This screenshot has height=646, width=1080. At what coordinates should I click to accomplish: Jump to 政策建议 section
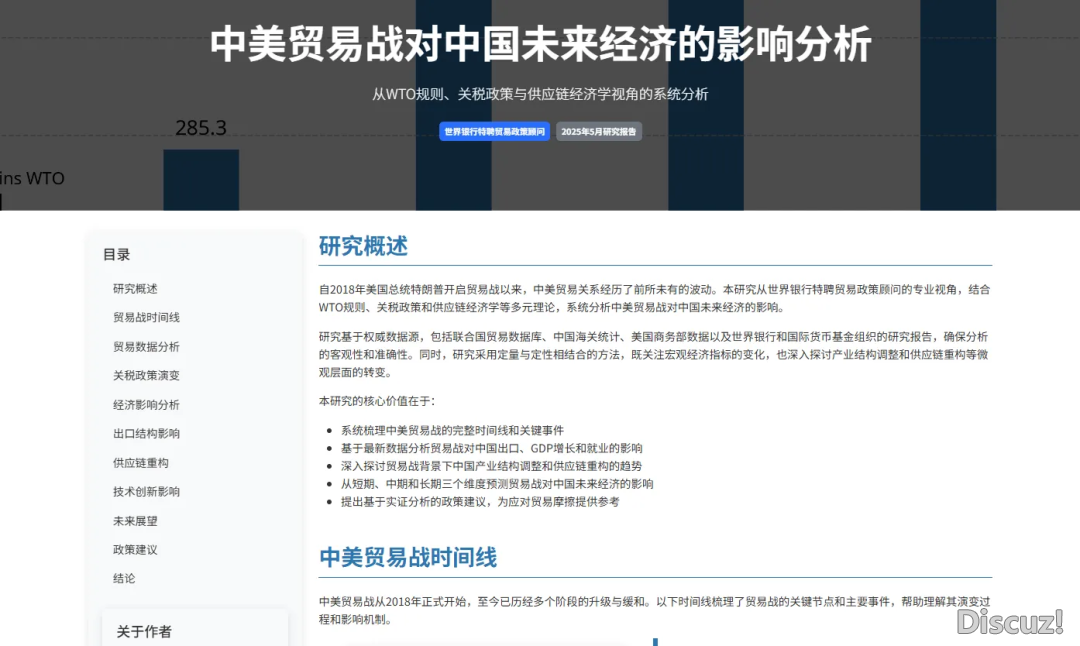point(135,550)
